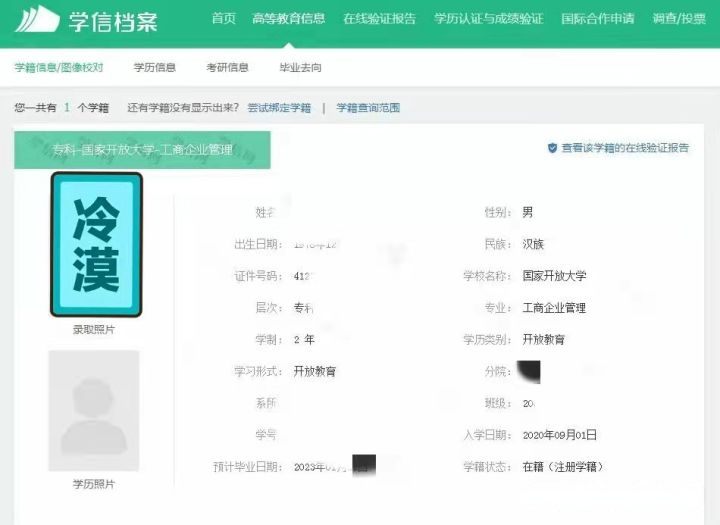Click the 出生日期 label

pyautogui.click(x=258, y=244)
